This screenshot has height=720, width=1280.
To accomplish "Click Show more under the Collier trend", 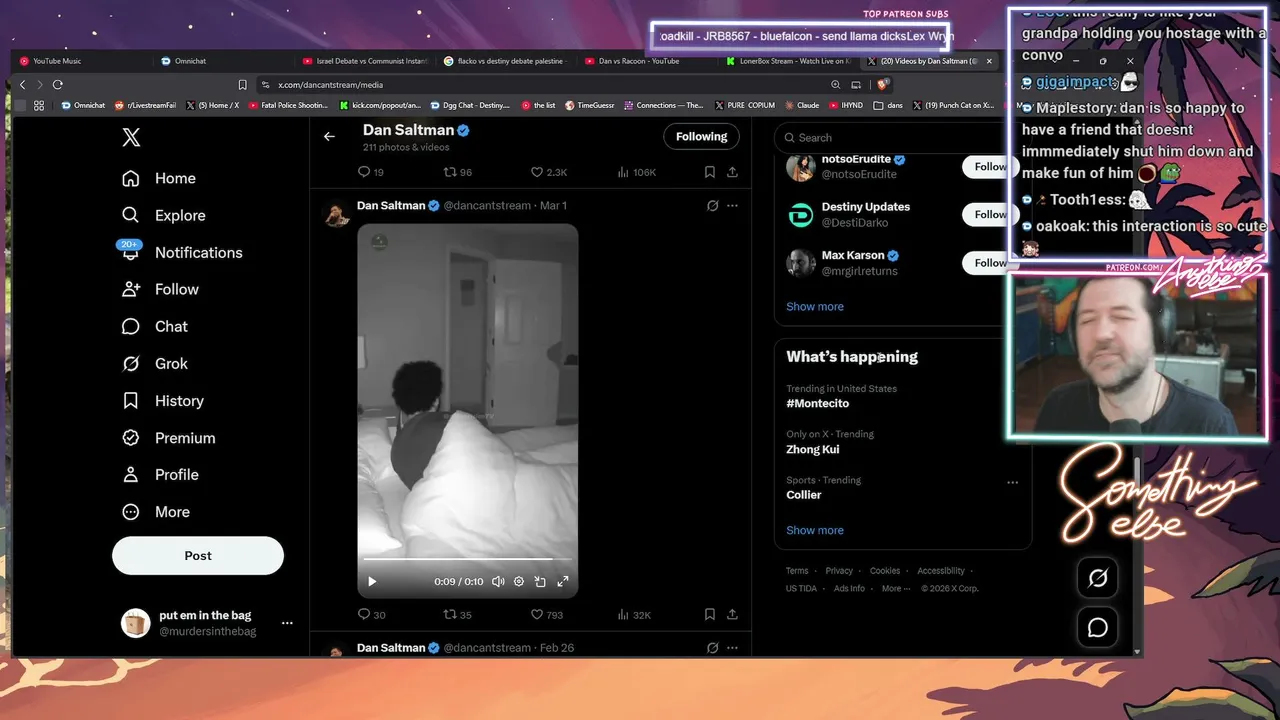I will click(x=815, y=530).
